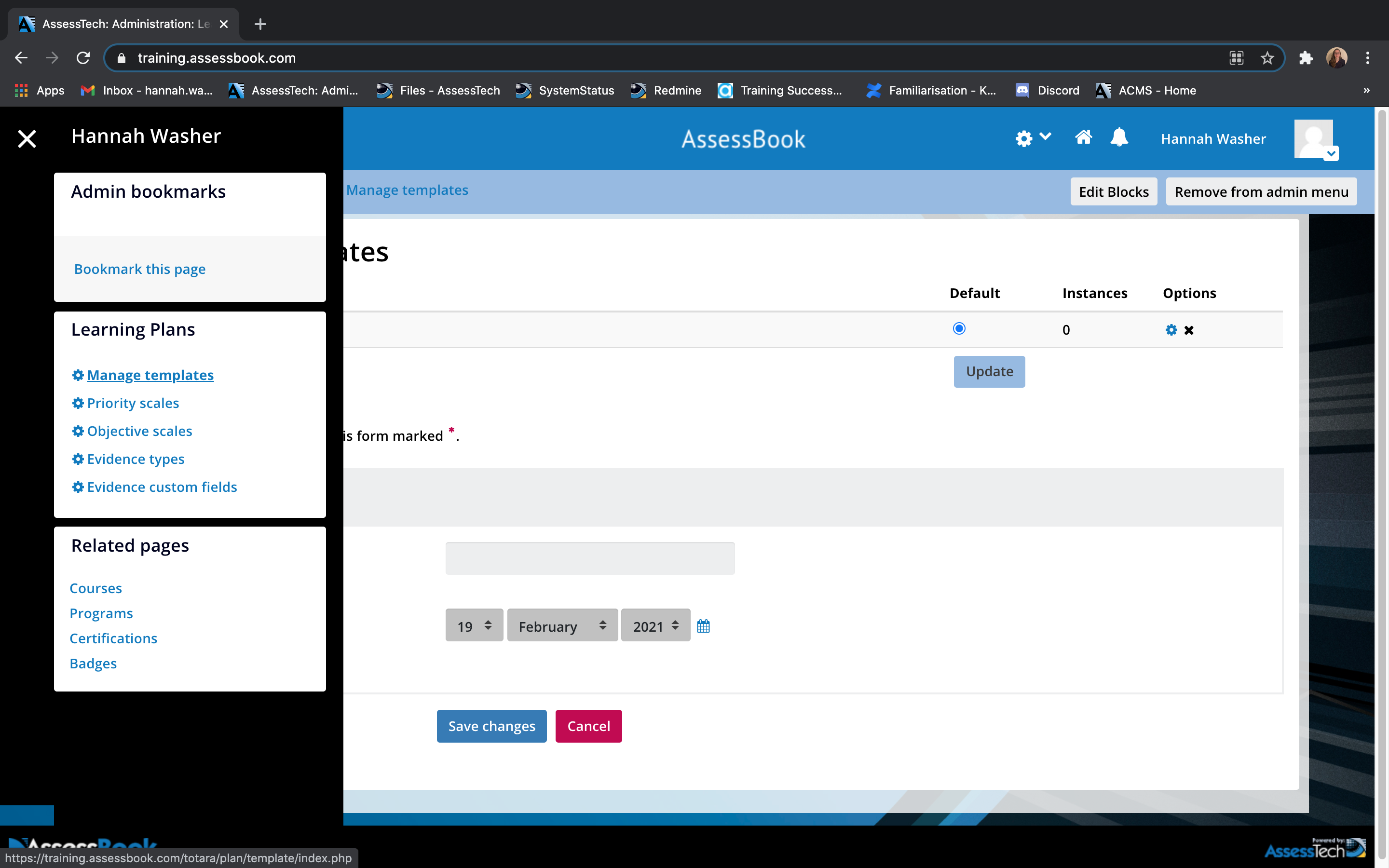Viewport: 1389px width, 868px height.
Task: Show more bookmarks with double chevron
Action: click(1367, 90)
